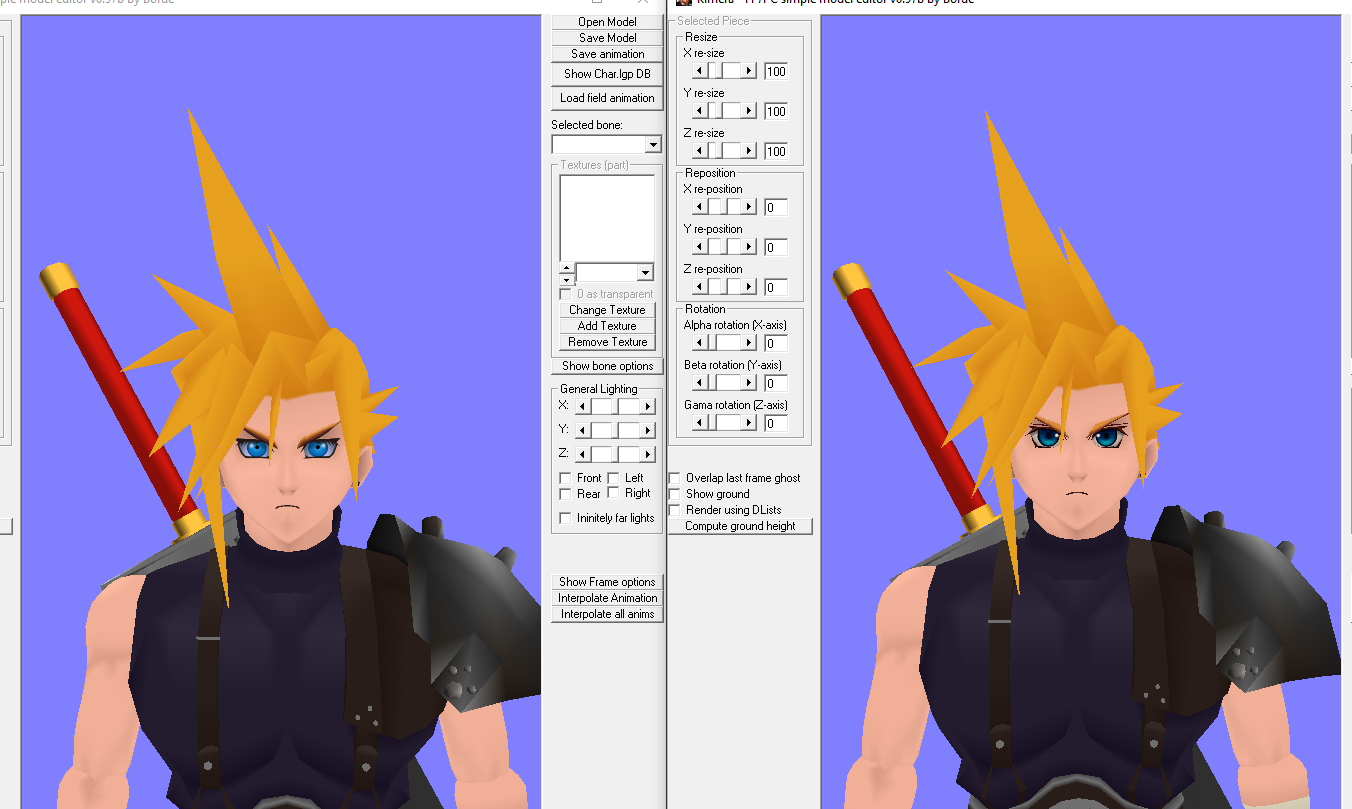Click right arrow of General Lighting Y
1352x809 pixels.
(x=648, y=430)
